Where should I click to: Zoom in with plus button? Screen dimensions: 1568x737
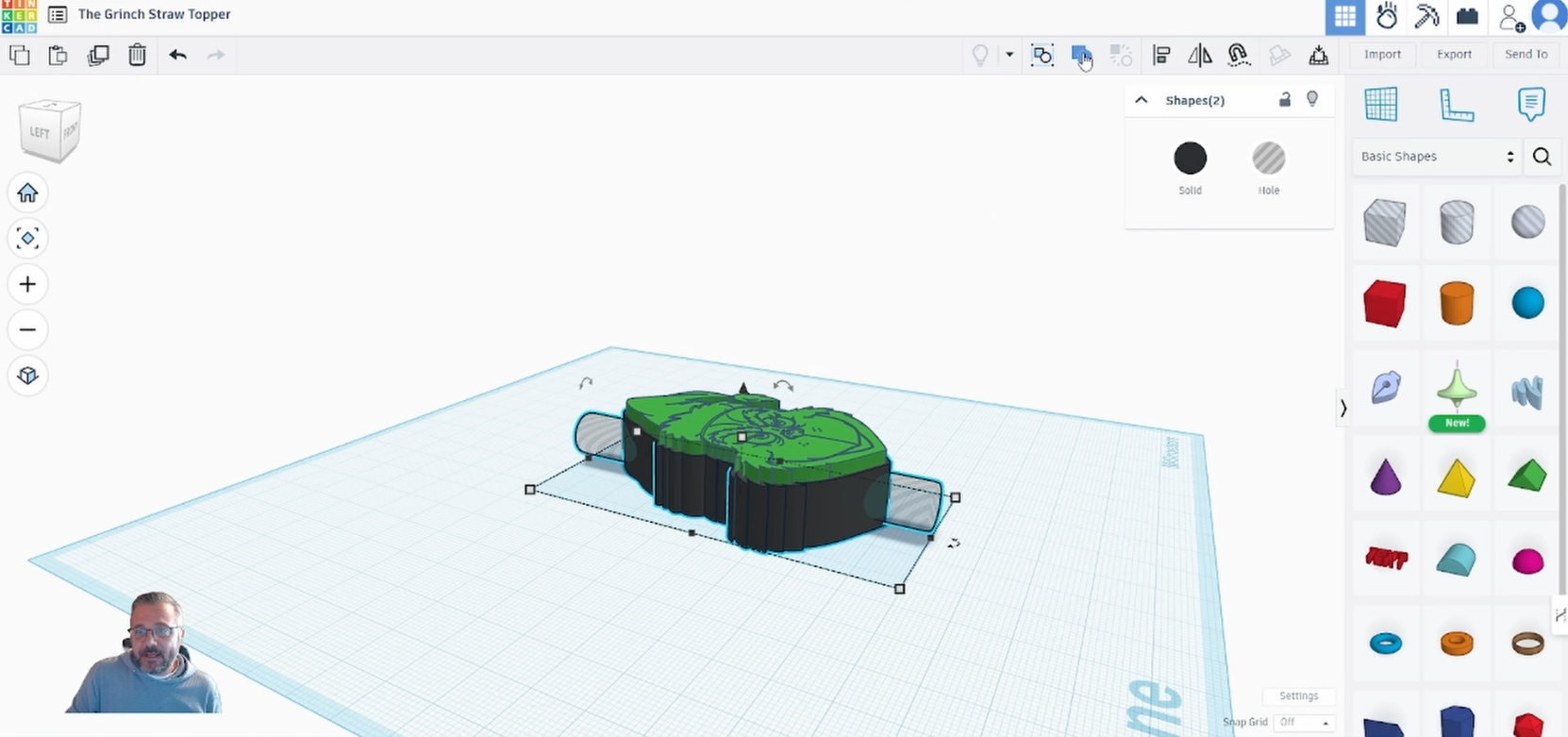[x=27, y=284]
